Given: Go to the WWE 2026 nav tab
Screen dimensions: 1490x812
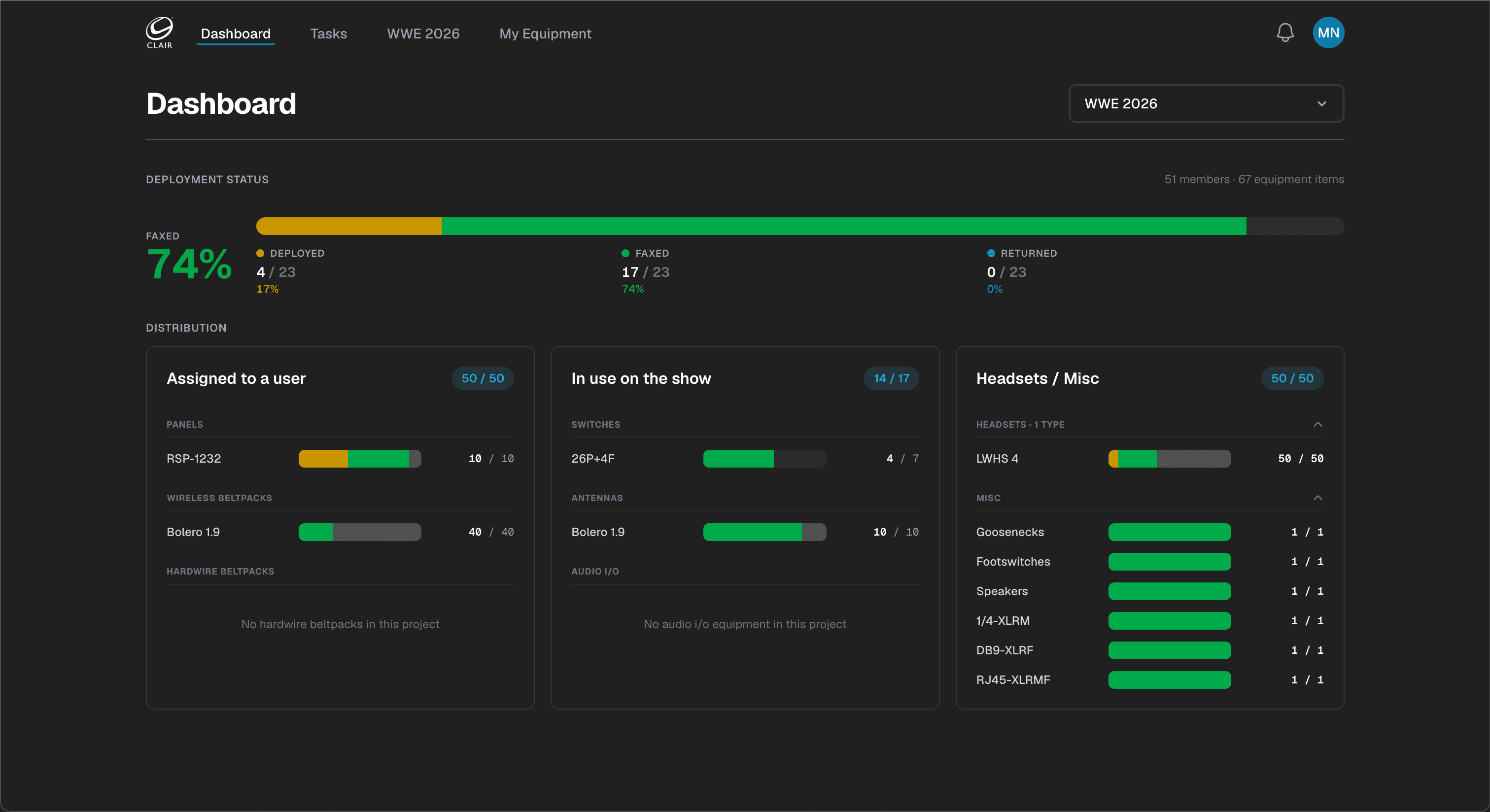Looking at the screenshot, I should click(423, 34).
